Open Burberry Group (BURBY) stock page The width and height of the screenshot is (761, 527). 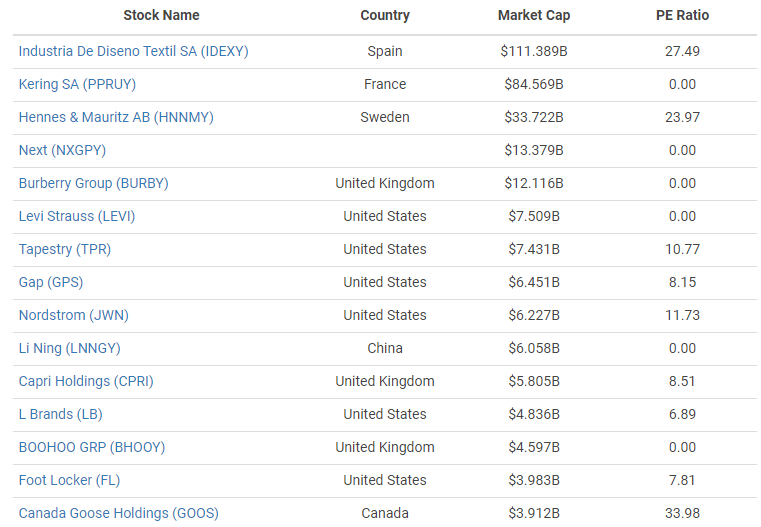(x=93, y=183)
